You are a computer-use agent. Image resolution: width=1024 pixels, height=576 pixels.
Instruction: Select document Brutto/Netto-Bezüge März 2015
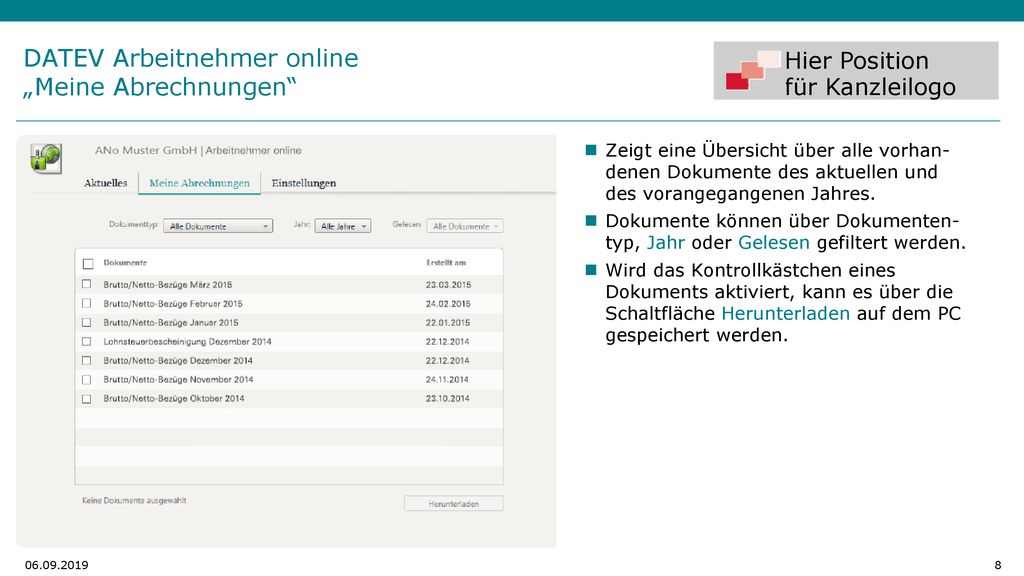[x=168, y=285]
